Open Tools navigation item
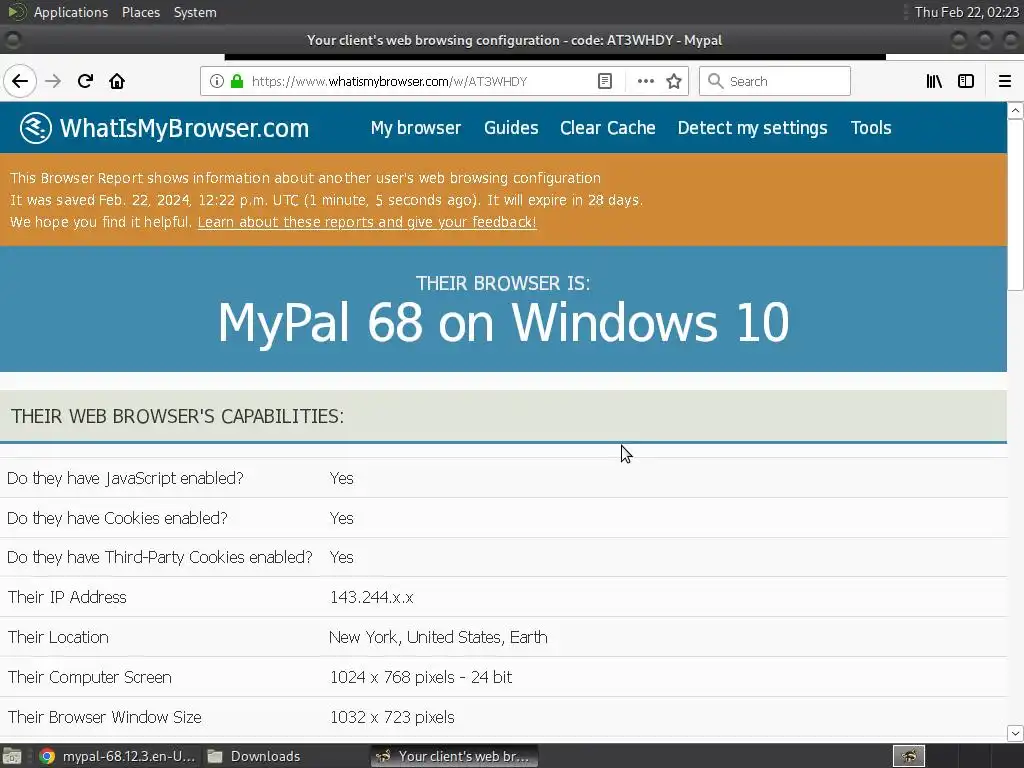Viewport: 1024px width, 768px height. [x=871, y=128]
